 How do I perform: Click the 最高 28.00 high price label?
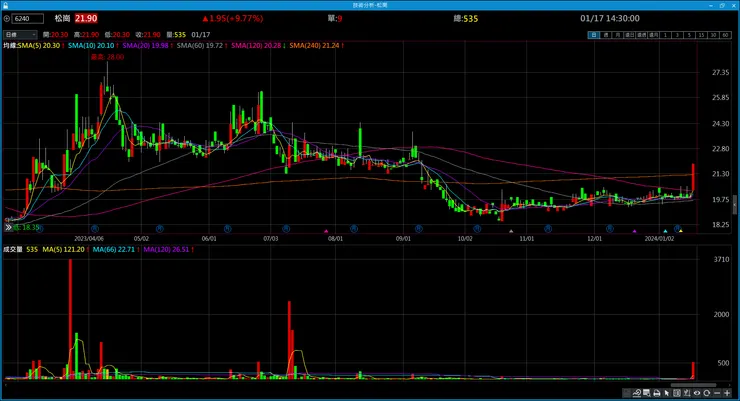click(x=108, y=57)
